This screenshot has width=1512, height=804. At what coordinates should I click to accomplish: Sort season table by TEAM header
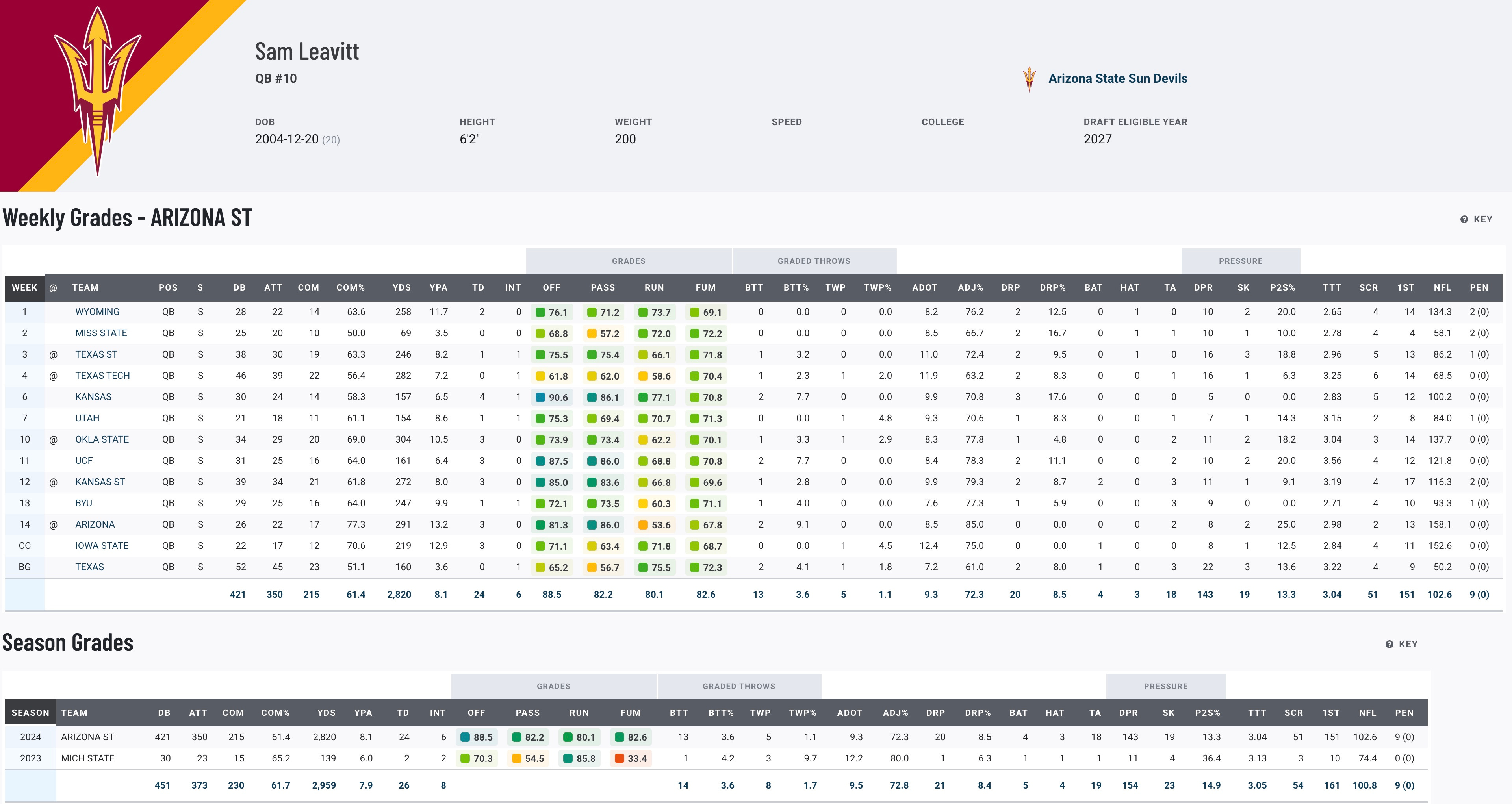[74, 712]
